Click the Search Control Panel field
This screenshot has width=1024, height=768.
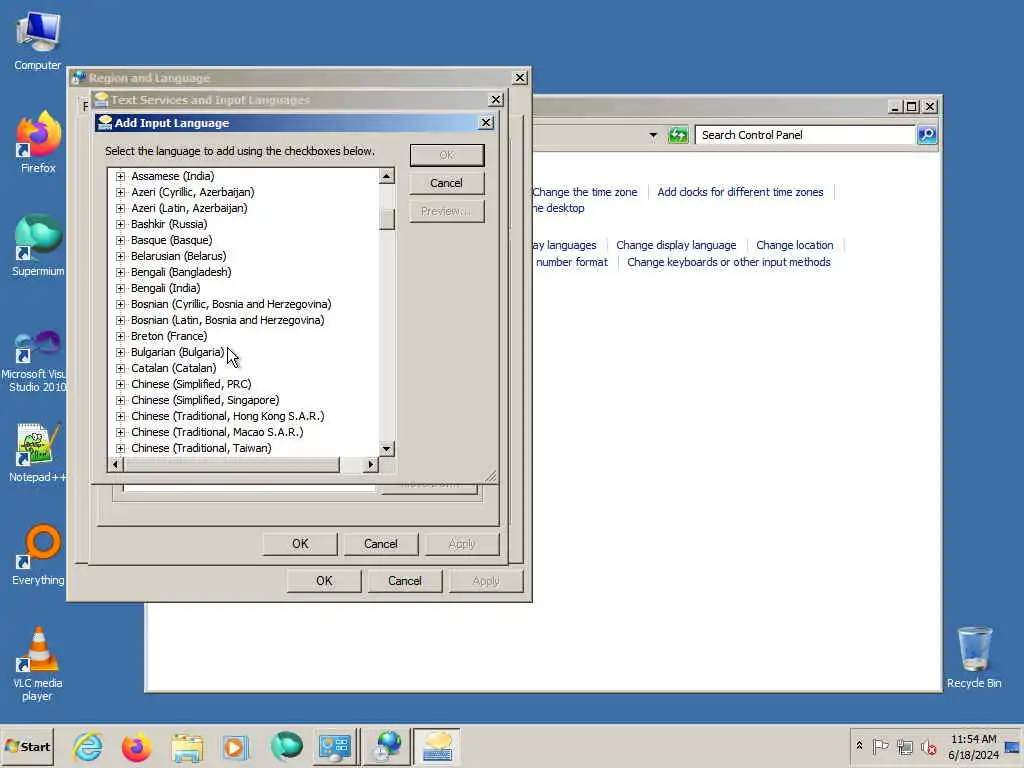[805, 135]
